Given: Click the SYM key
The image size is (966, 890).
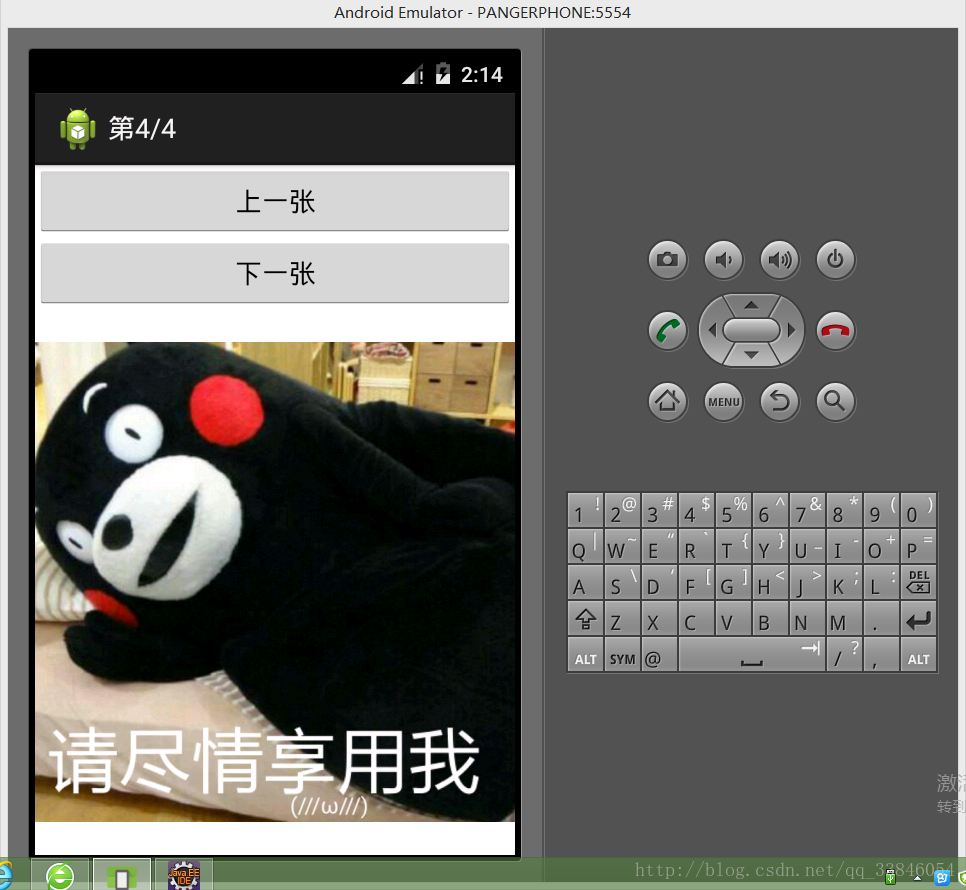Looking at the screenshot, I should coord(622,655).
